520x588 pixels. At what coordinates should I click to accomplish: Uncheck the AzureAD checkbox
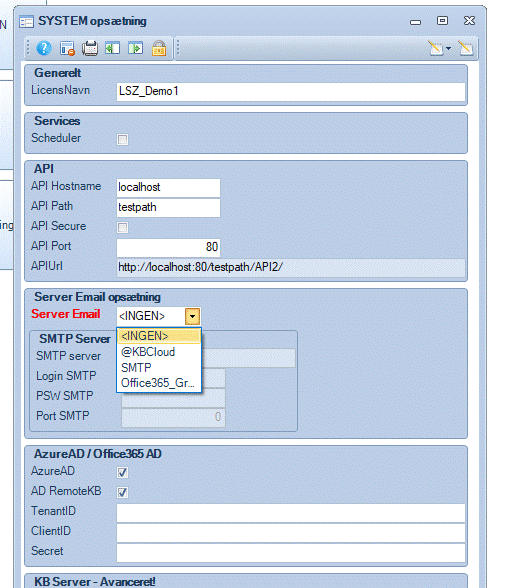(x=122, y=472)
